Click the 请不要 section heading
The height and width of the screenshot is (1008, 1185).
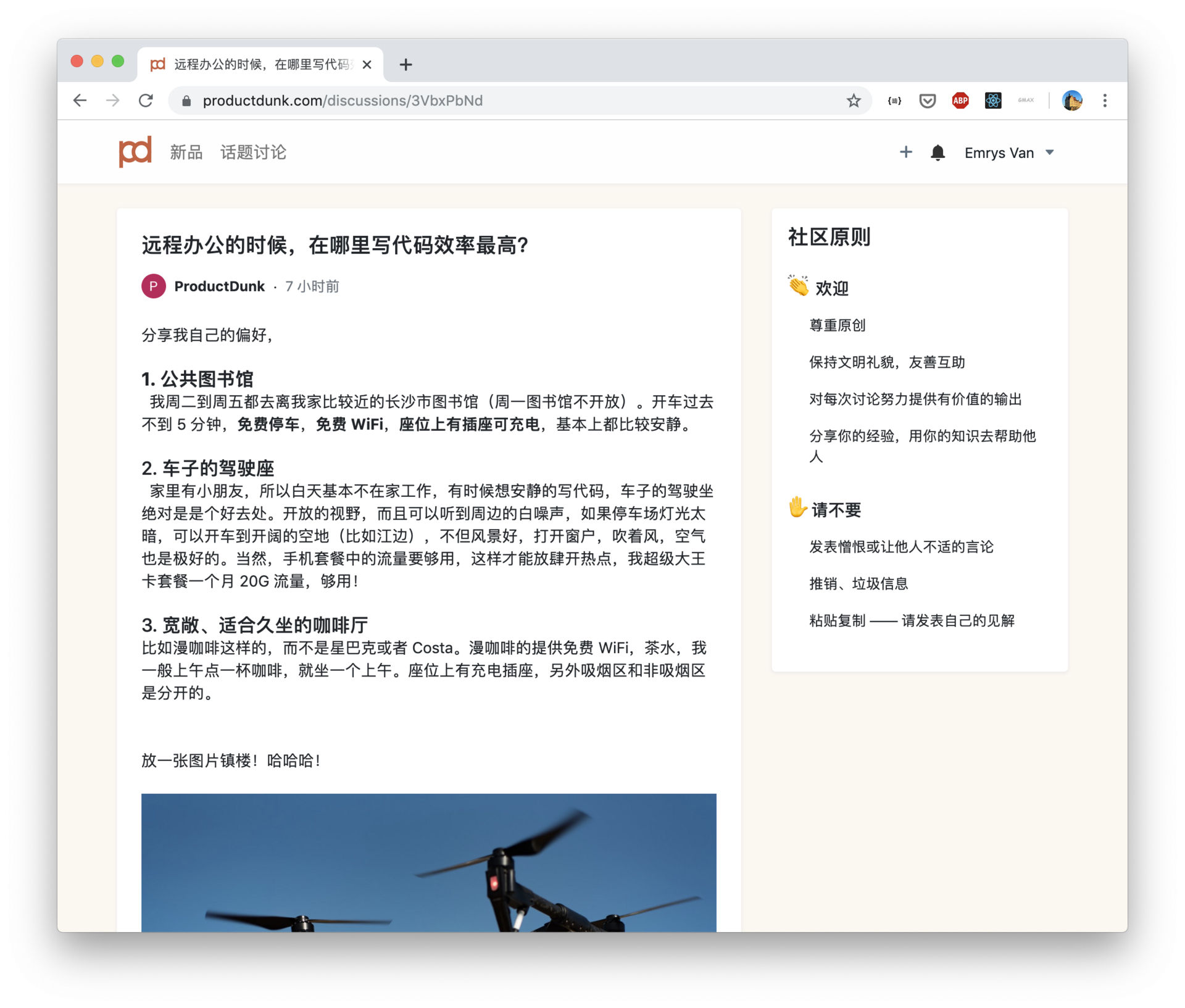pos(836,510)
